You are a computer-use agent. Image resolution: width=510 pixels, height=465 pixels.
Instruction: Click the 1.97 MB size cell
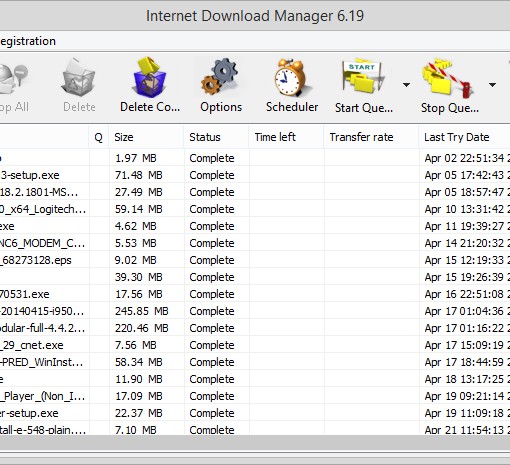pyautogui.click(x=136, y=158)
